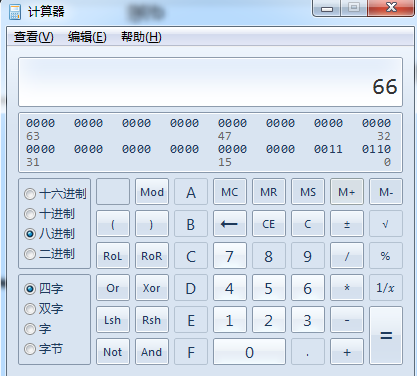417x376 pixels.
Task: Click the decimal point button
Action: pyautogui.click(x=308, y=352)
